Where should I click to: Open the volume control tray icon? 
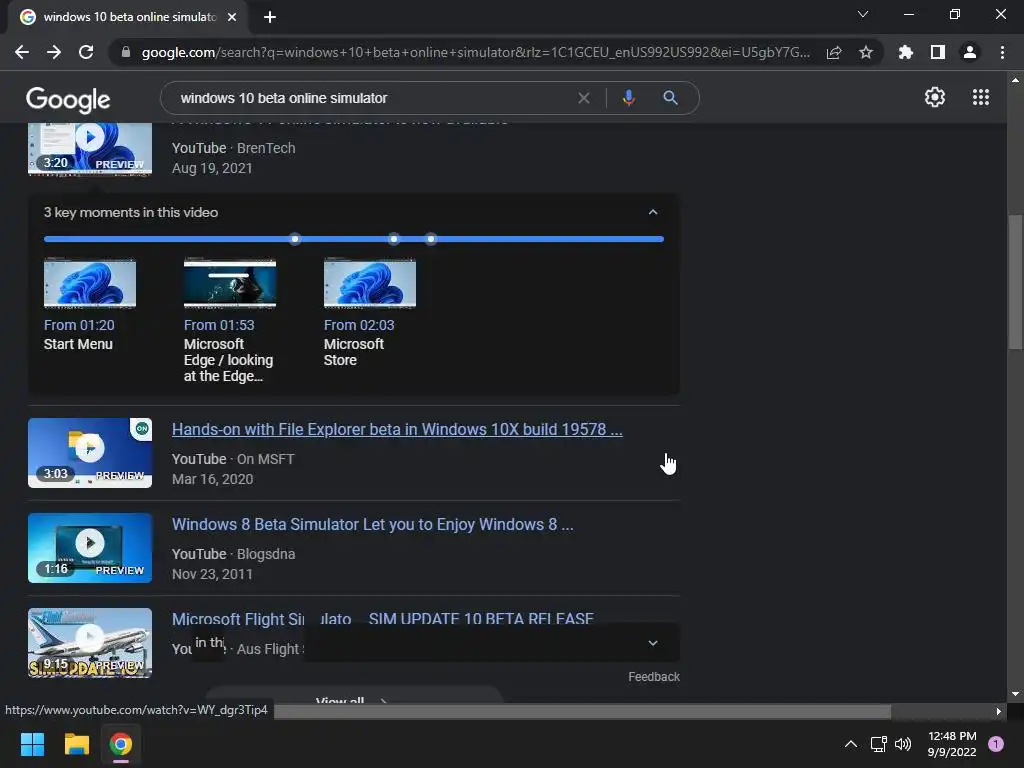[x=903, y=744]
